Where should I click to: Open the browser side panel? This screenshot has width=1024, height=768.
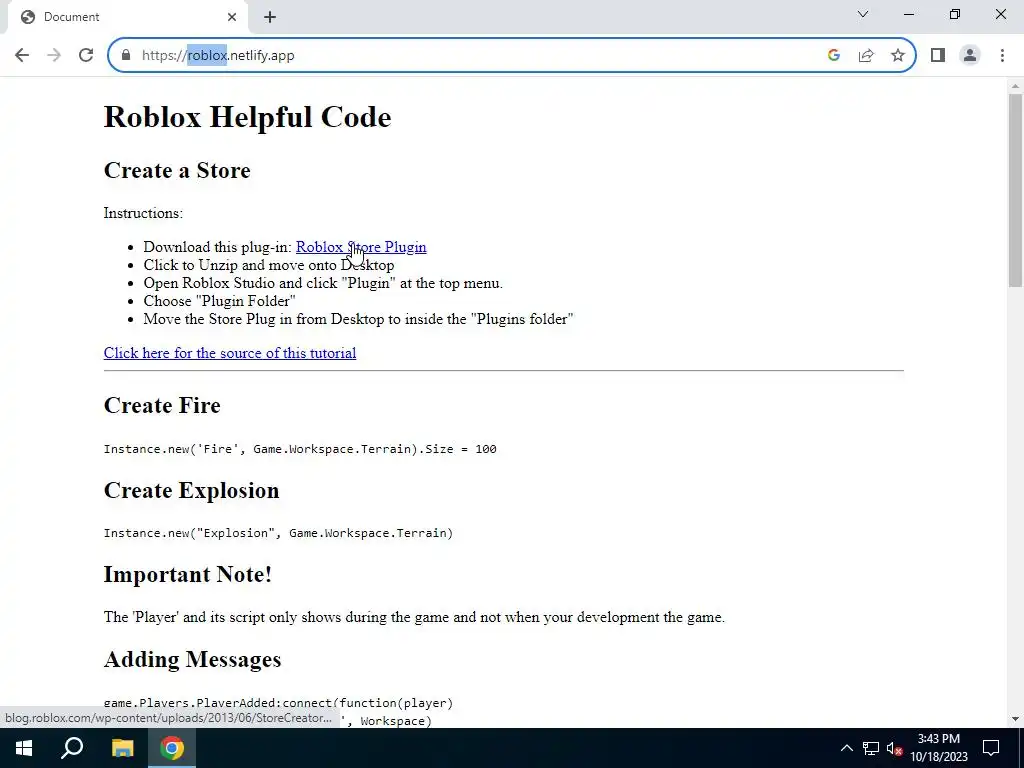[x=938, y=56]
